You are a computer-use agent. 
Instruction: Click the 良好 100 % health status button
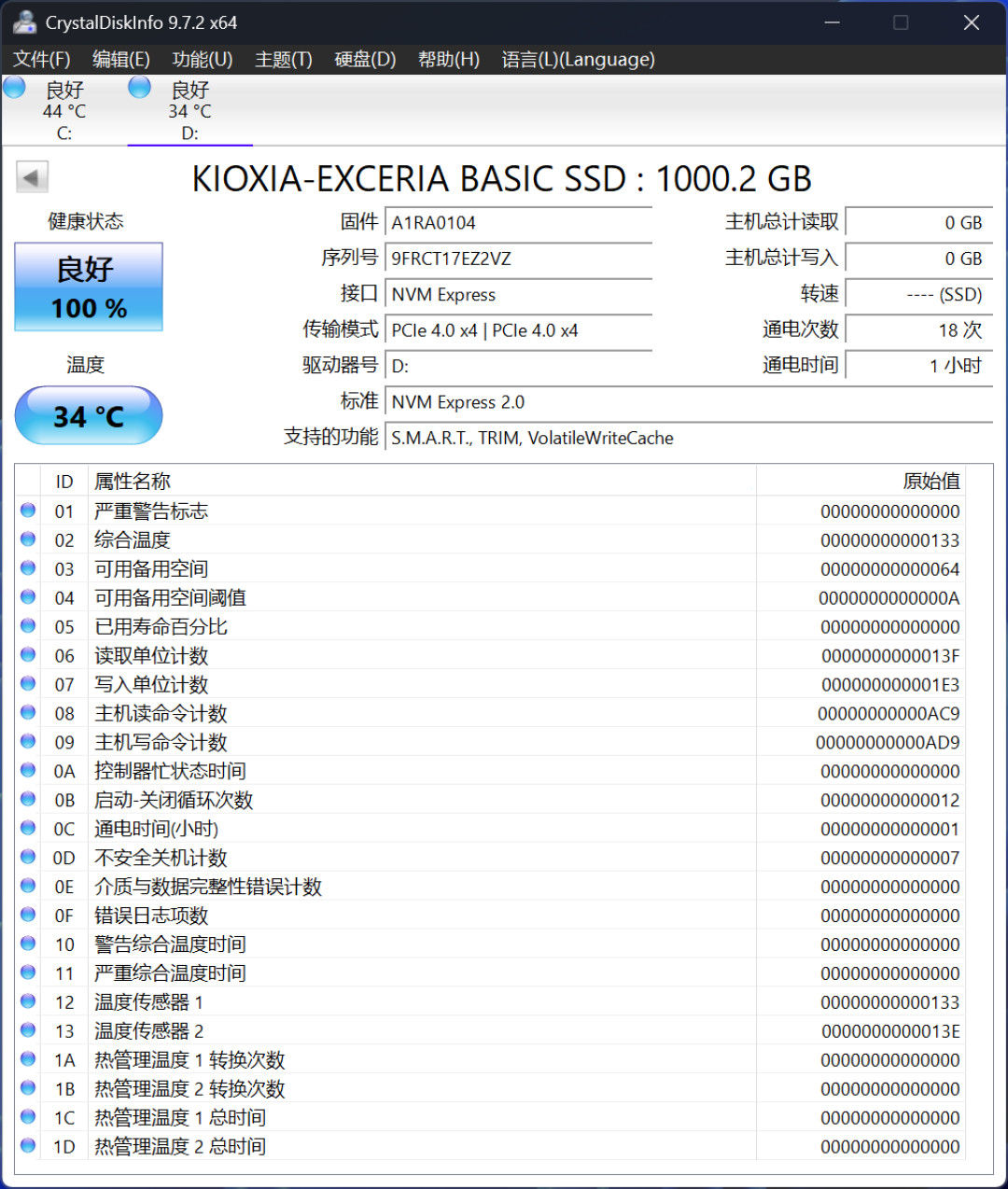coord(89,287)
